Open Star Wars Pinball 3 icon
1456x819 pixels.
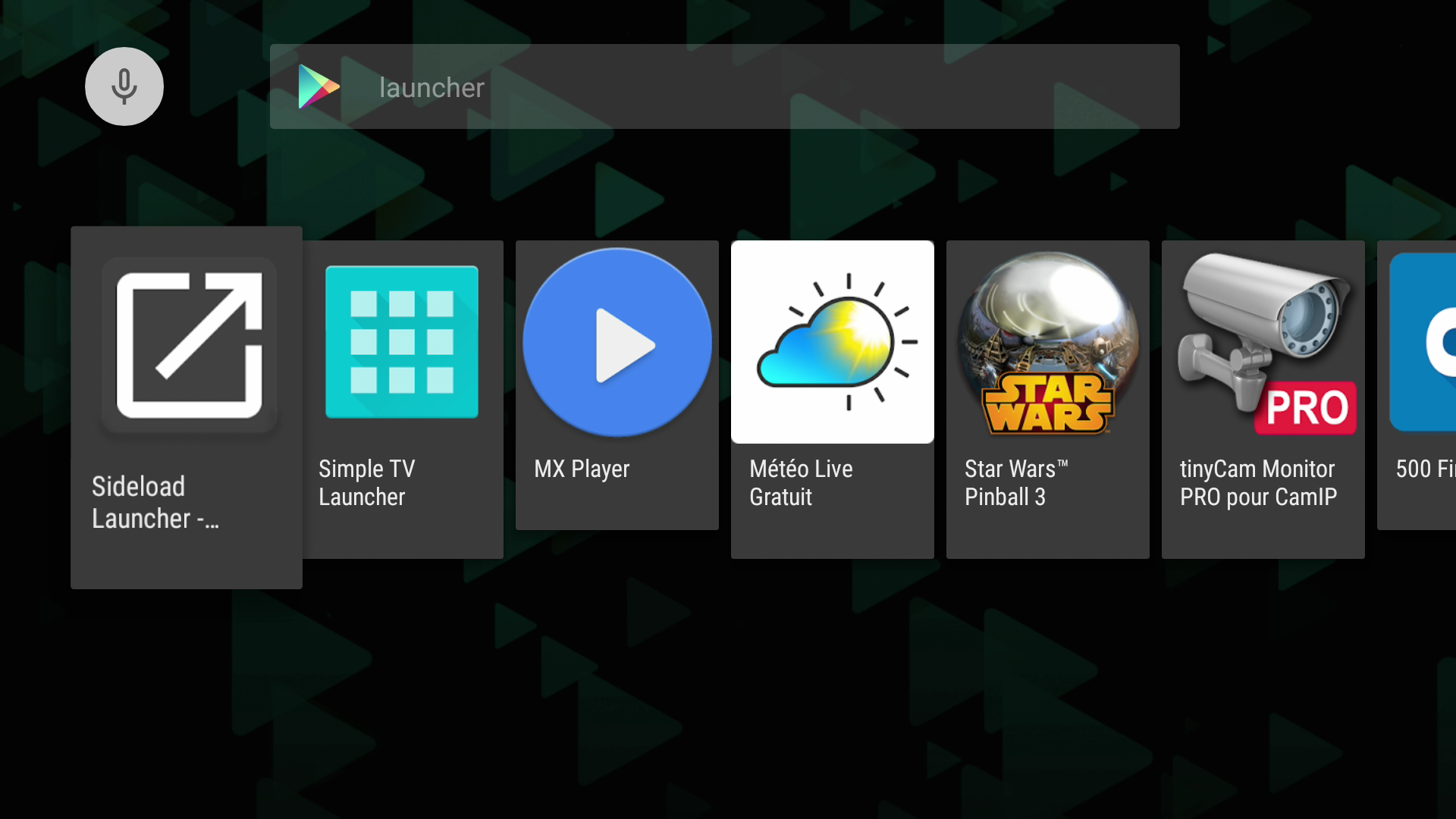(x=1048, y=342)
